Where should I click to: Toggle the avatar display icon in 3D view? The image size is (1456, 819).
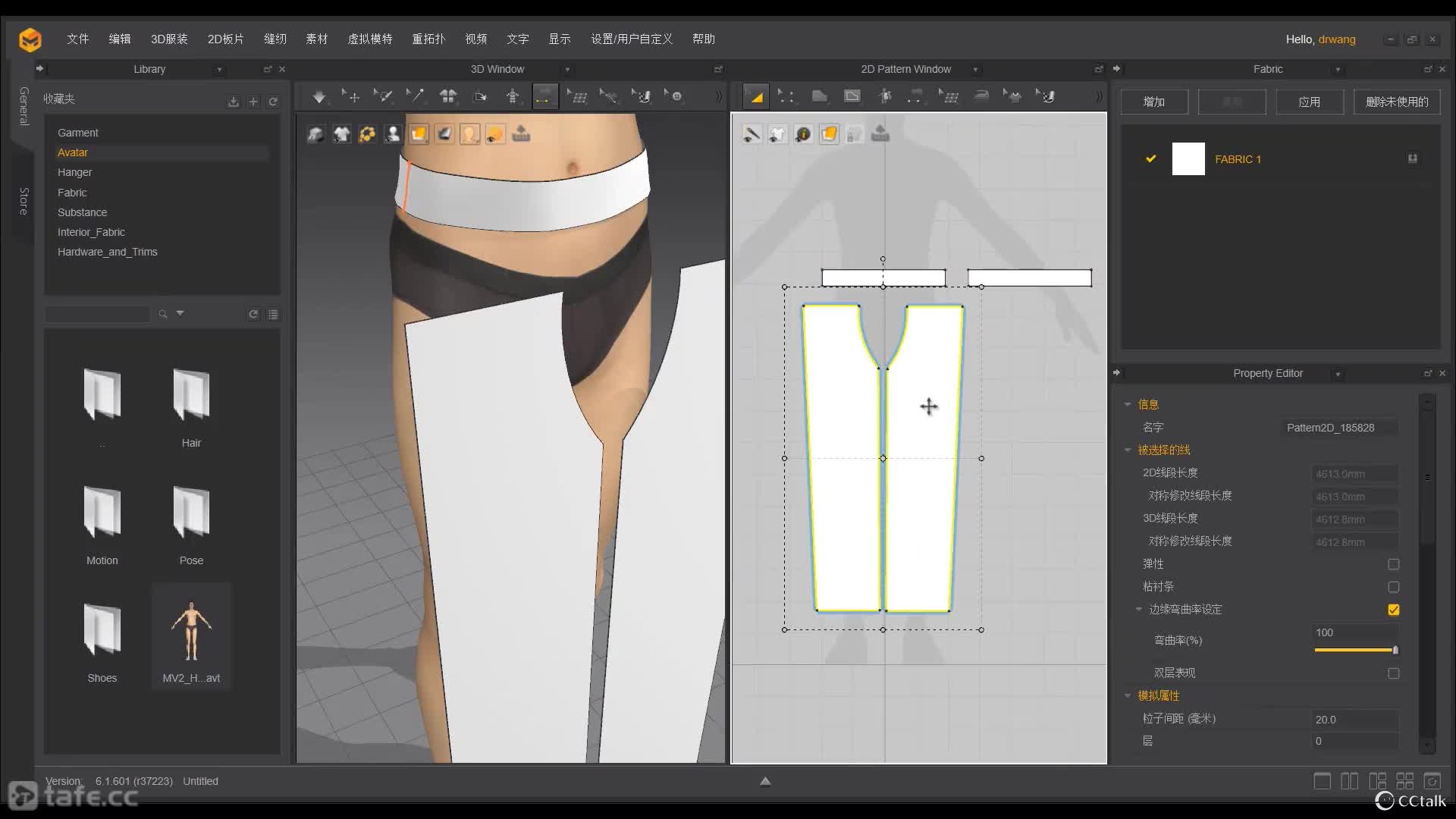tap(393, 134)
